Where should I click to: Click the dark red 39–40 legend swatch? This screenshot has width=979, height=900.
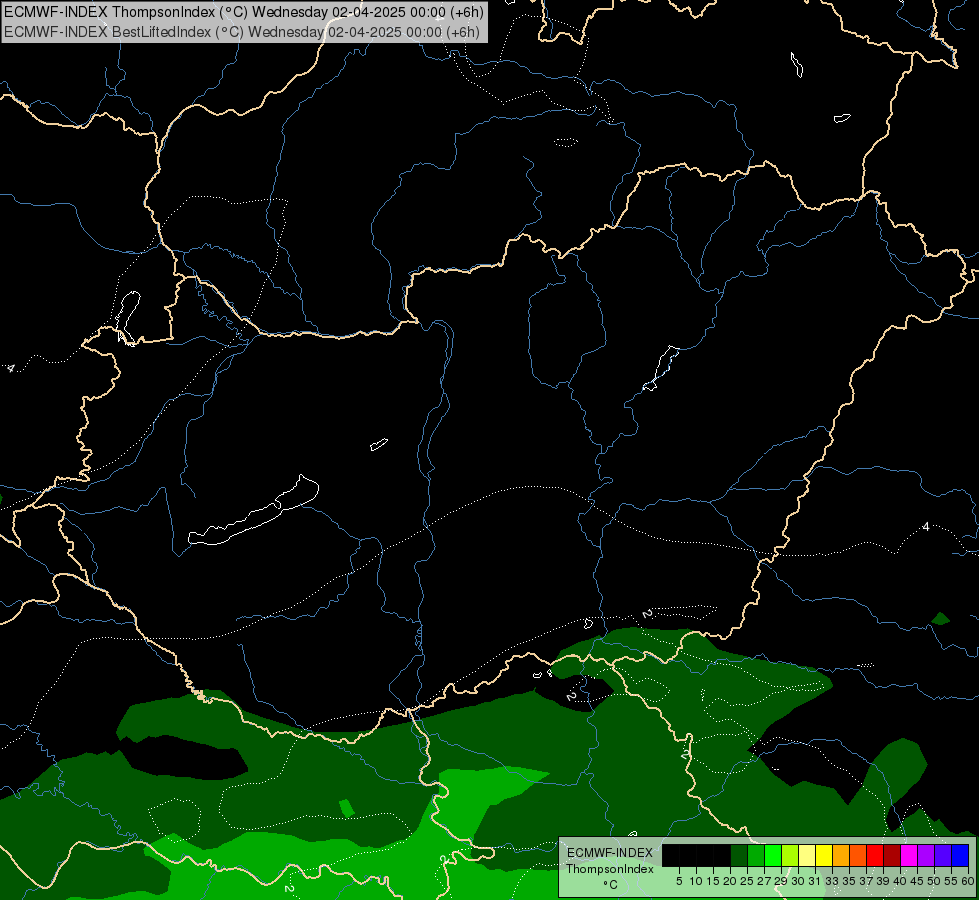click(892, 855)
